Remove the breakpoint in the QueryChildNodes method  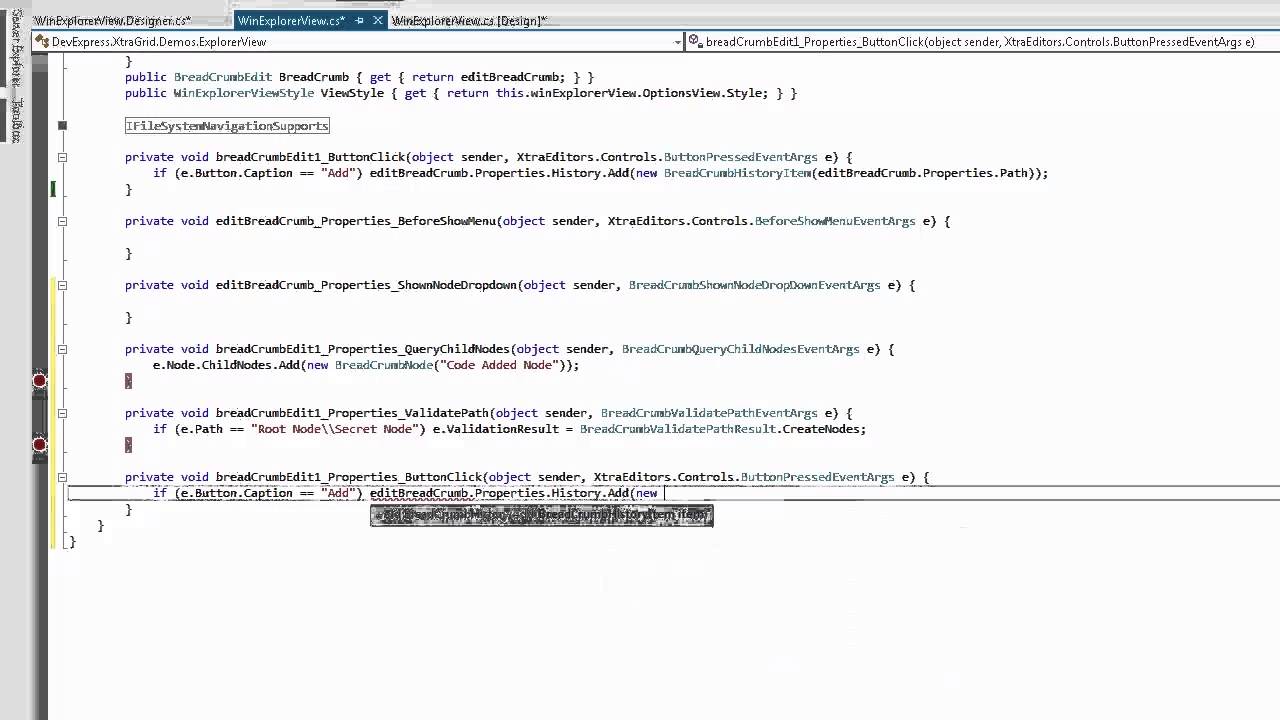click(39, 381)
